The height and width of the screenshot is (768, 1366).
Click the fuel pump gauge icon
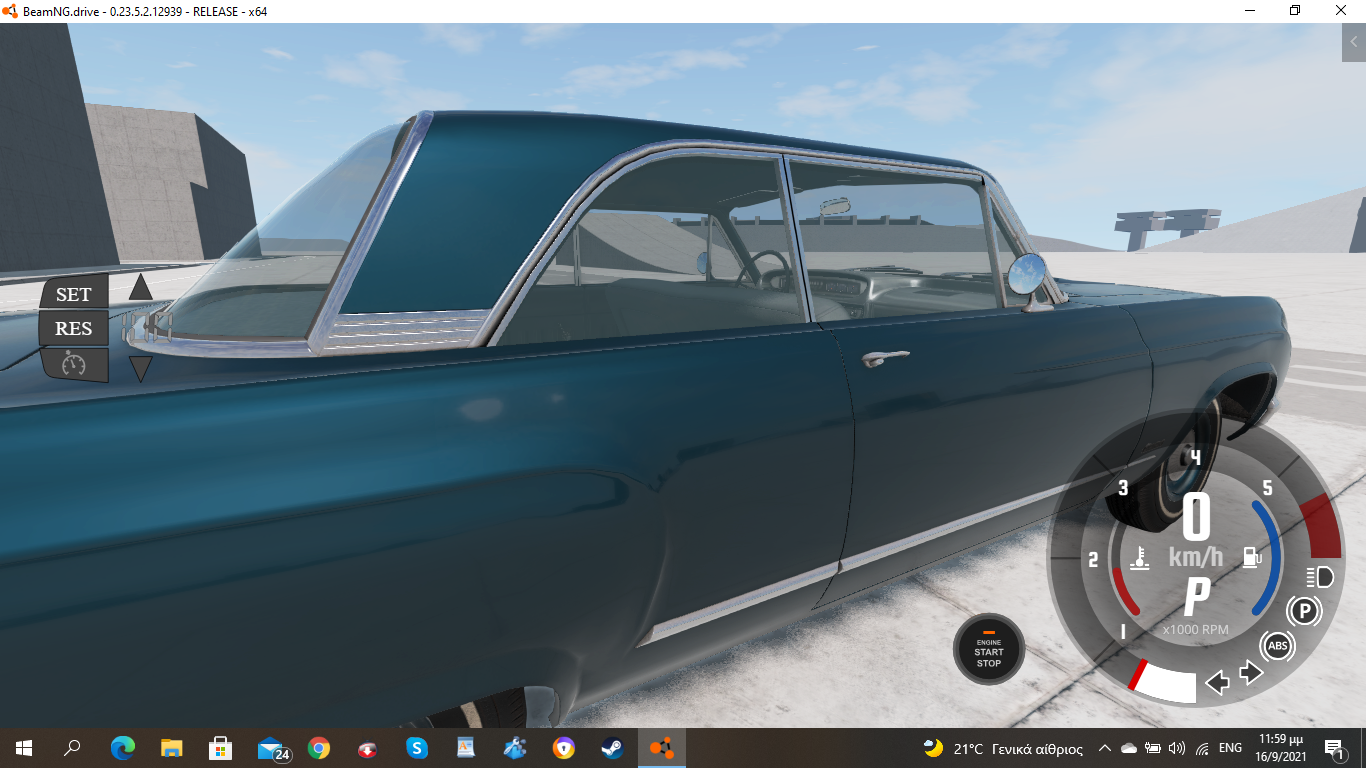[x=1252, y=557]
